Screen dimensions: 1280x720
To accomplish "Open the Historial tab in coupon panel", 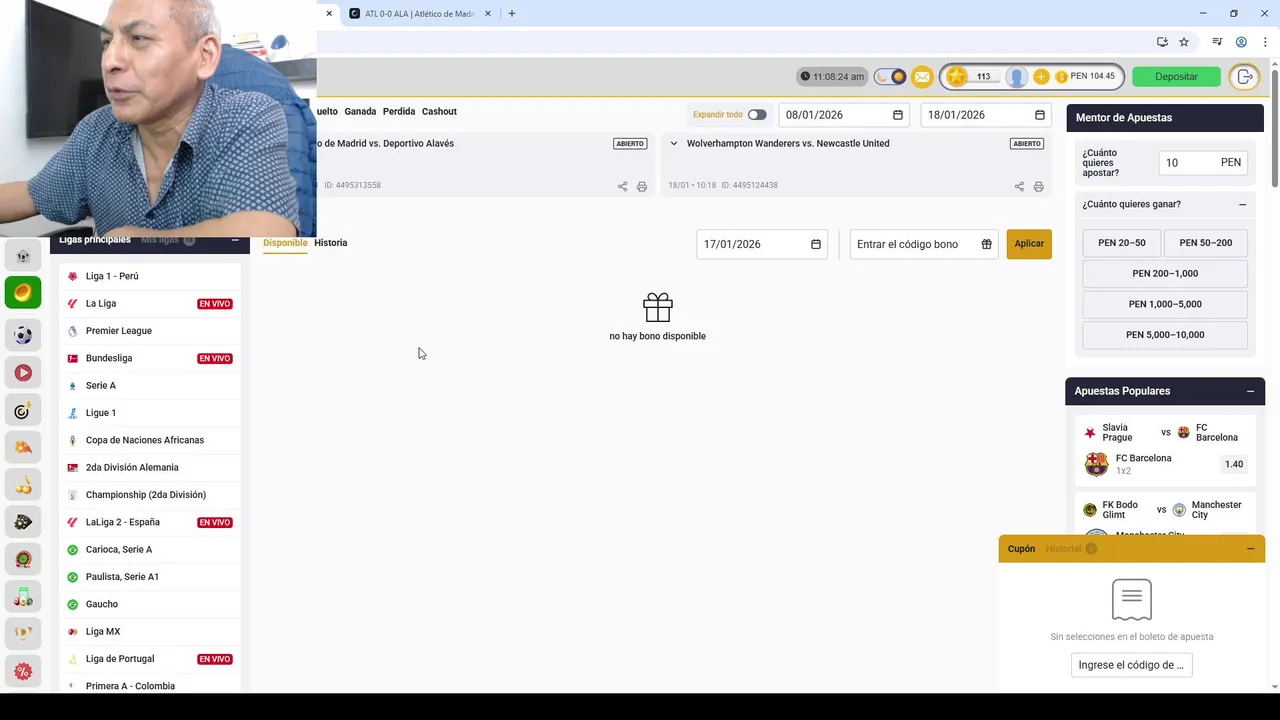I will [x=1071, y=549].
